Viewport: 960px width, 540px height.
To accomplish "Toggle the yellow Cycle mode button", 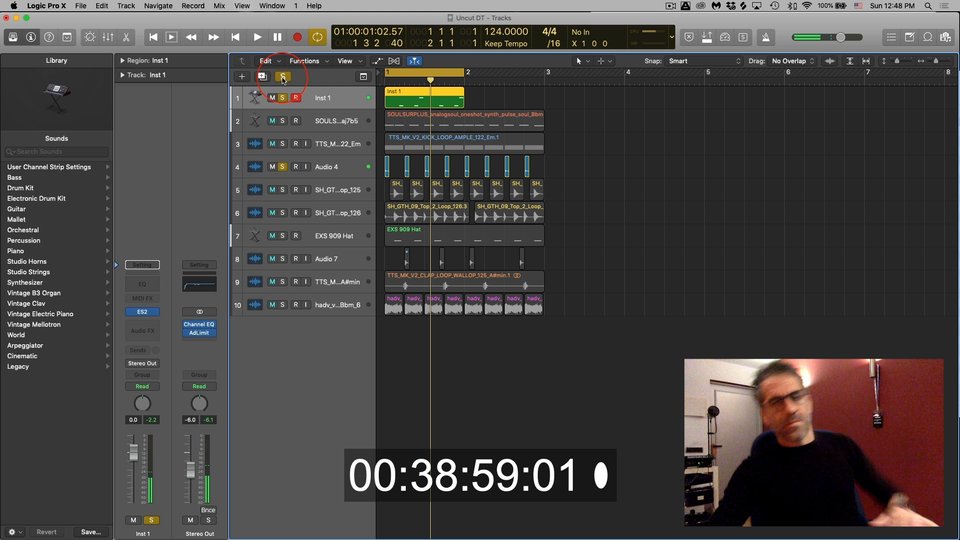I will tap(317, 37).
